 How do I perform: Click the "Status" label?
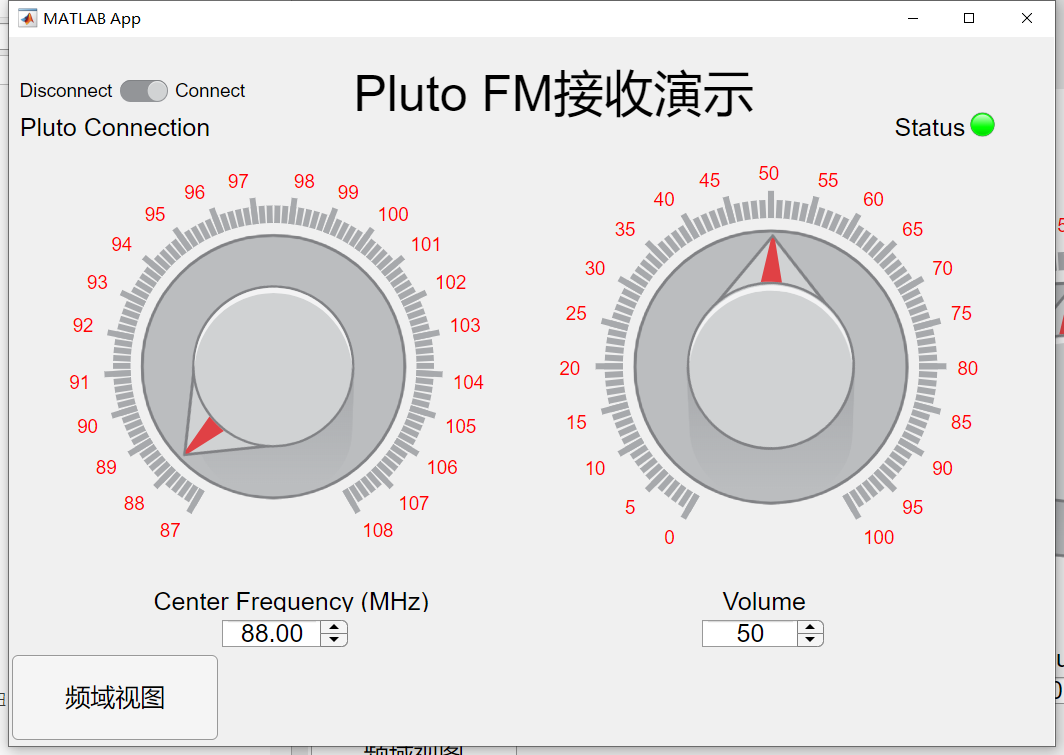(930, 128)
